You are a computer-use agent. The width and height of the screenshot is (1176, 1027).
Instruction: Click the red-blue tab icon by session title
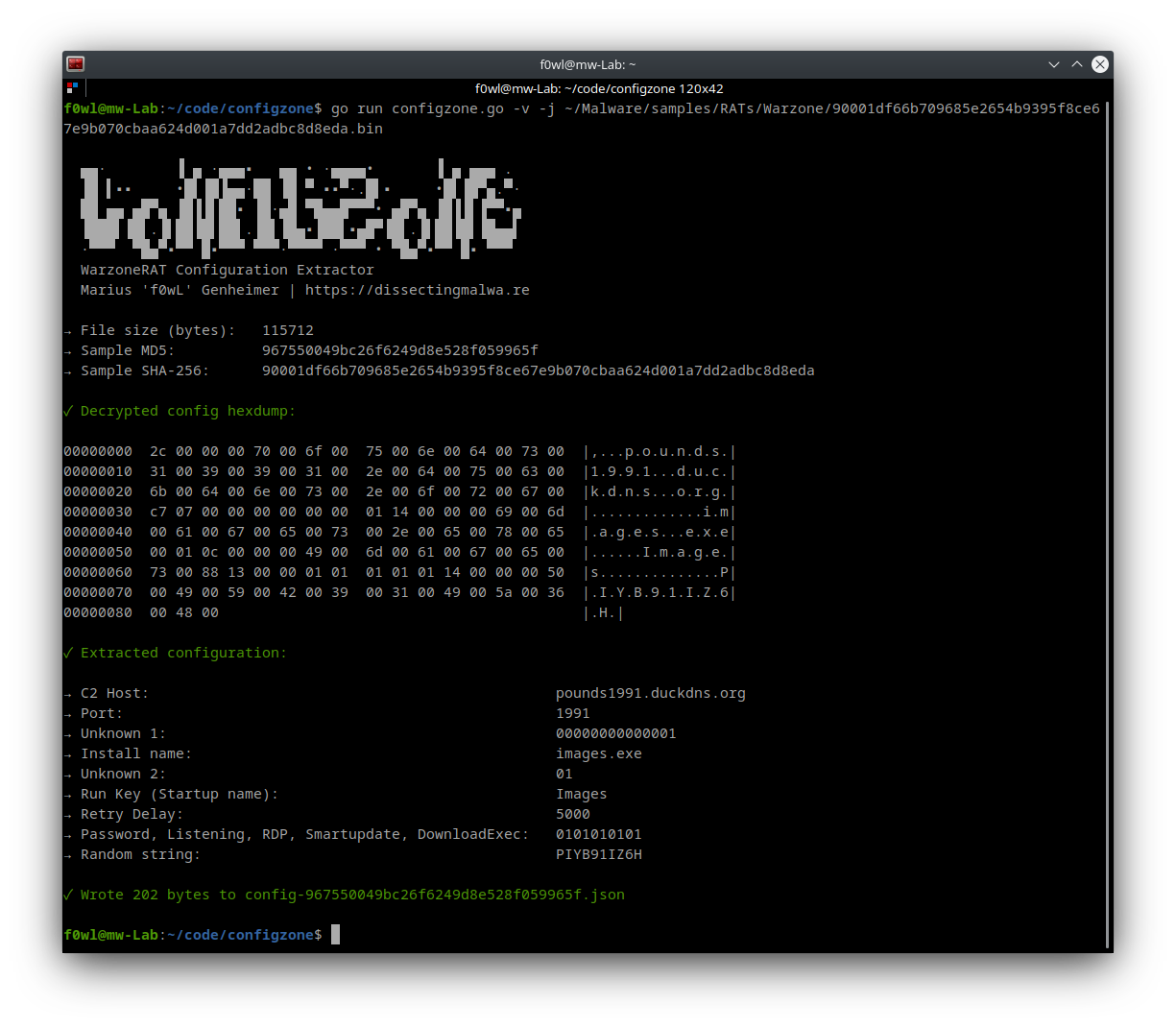click(x=72, y=88)
